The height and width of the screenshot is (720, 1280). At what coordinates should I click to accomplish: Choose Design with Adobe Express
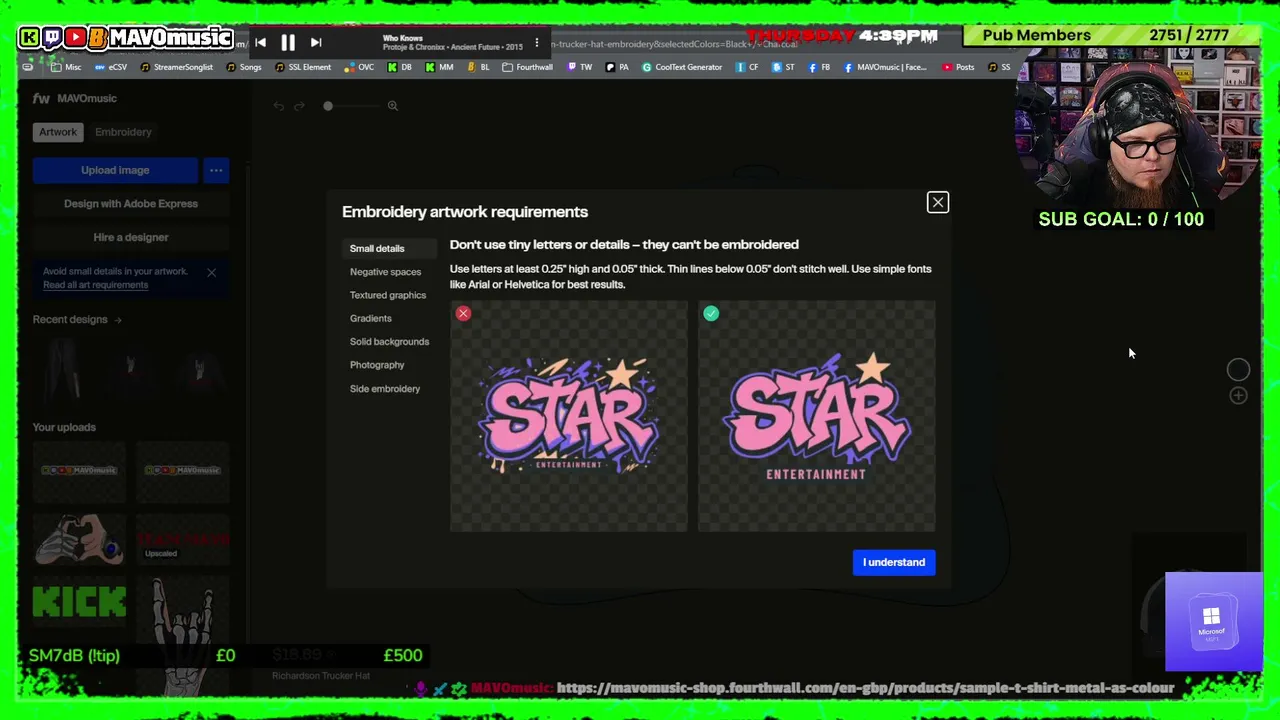click(x=131, y=204)
